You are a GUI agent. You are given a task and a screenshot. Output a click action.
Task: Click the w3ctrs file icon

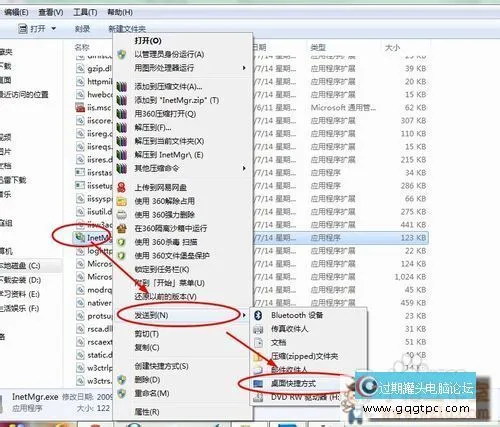click(80, 381)
